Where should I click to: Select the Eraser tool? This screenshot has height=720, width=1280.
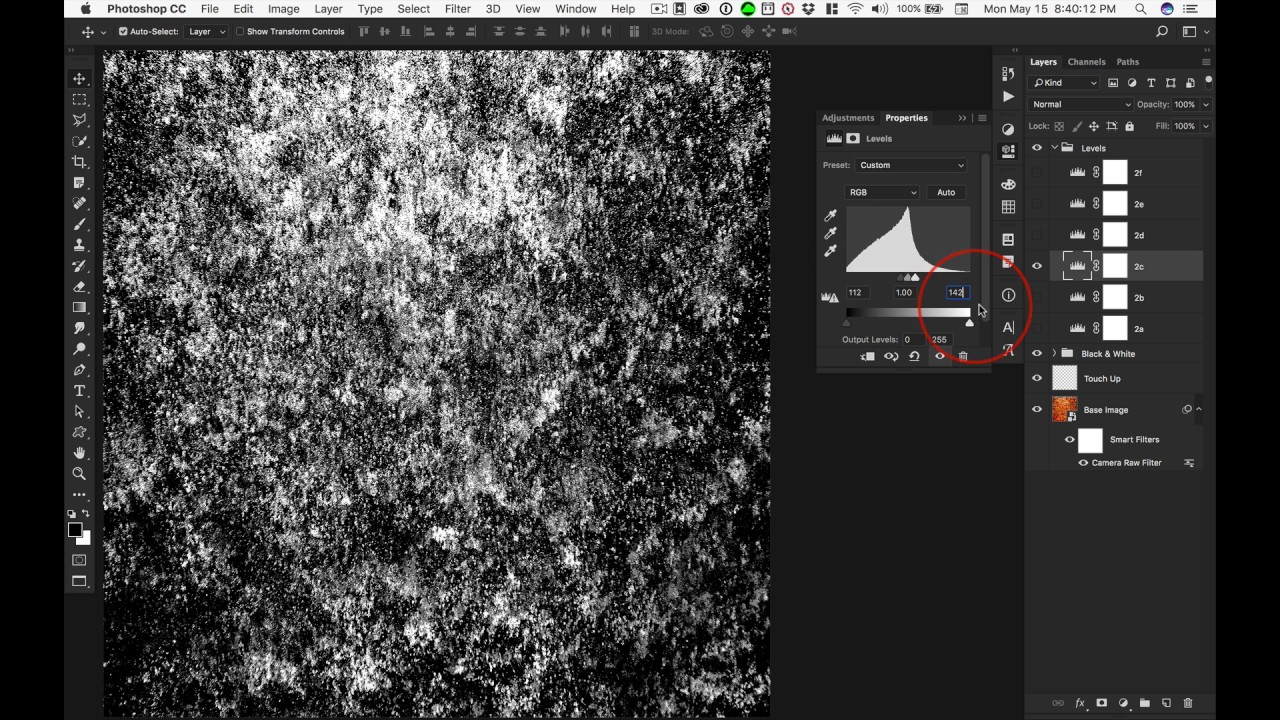pyautogui.click(x=79, y=287)
